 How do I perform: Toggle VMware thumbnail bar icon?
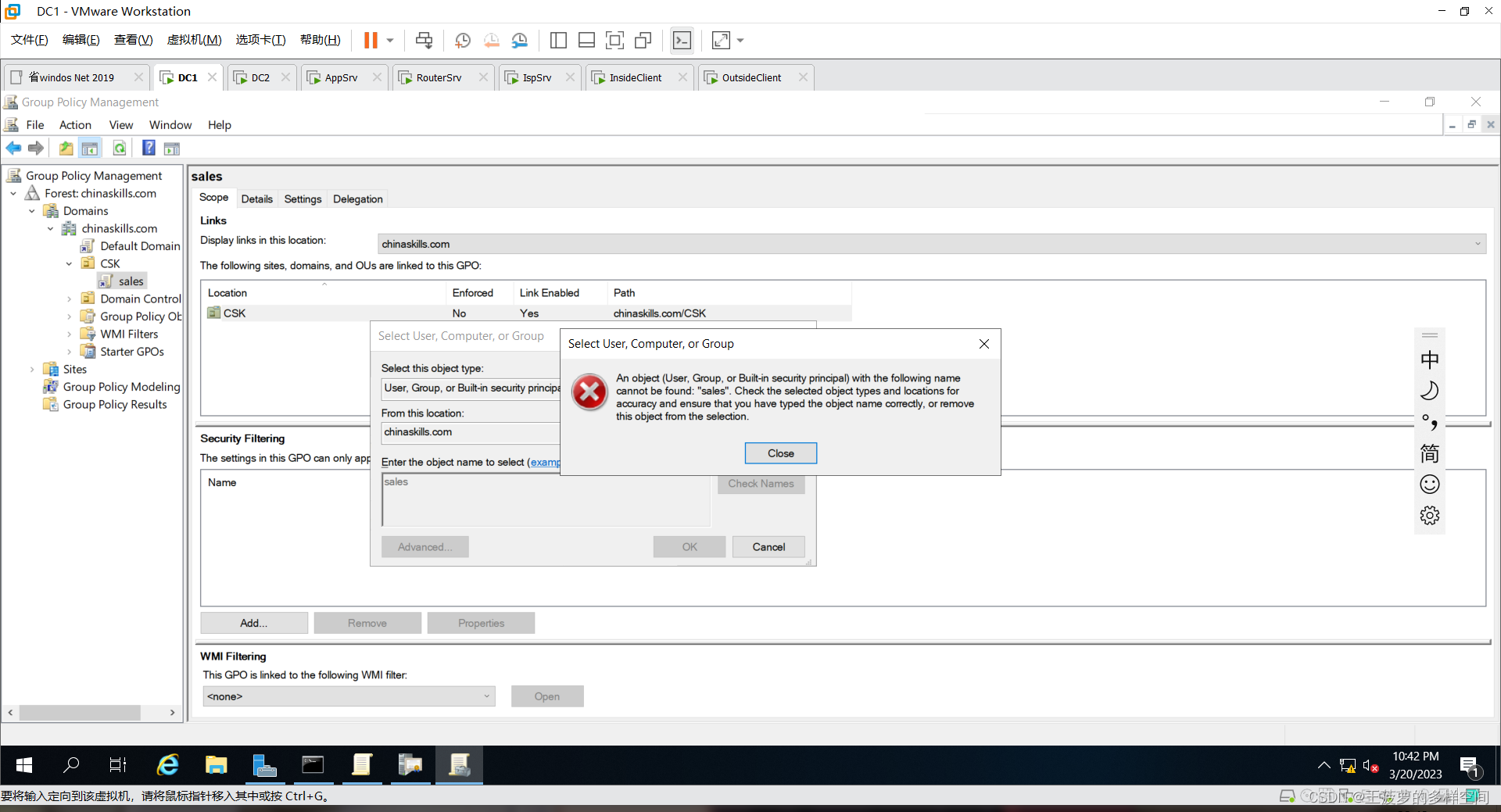(x=586, y=40)
